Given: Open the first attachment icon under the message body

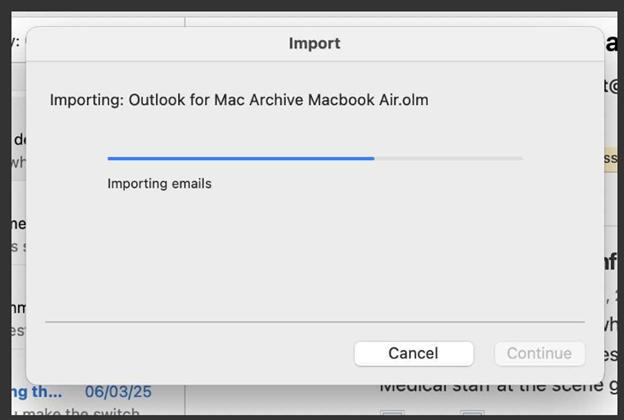Looking at the screenshot, I should [392, 413].
